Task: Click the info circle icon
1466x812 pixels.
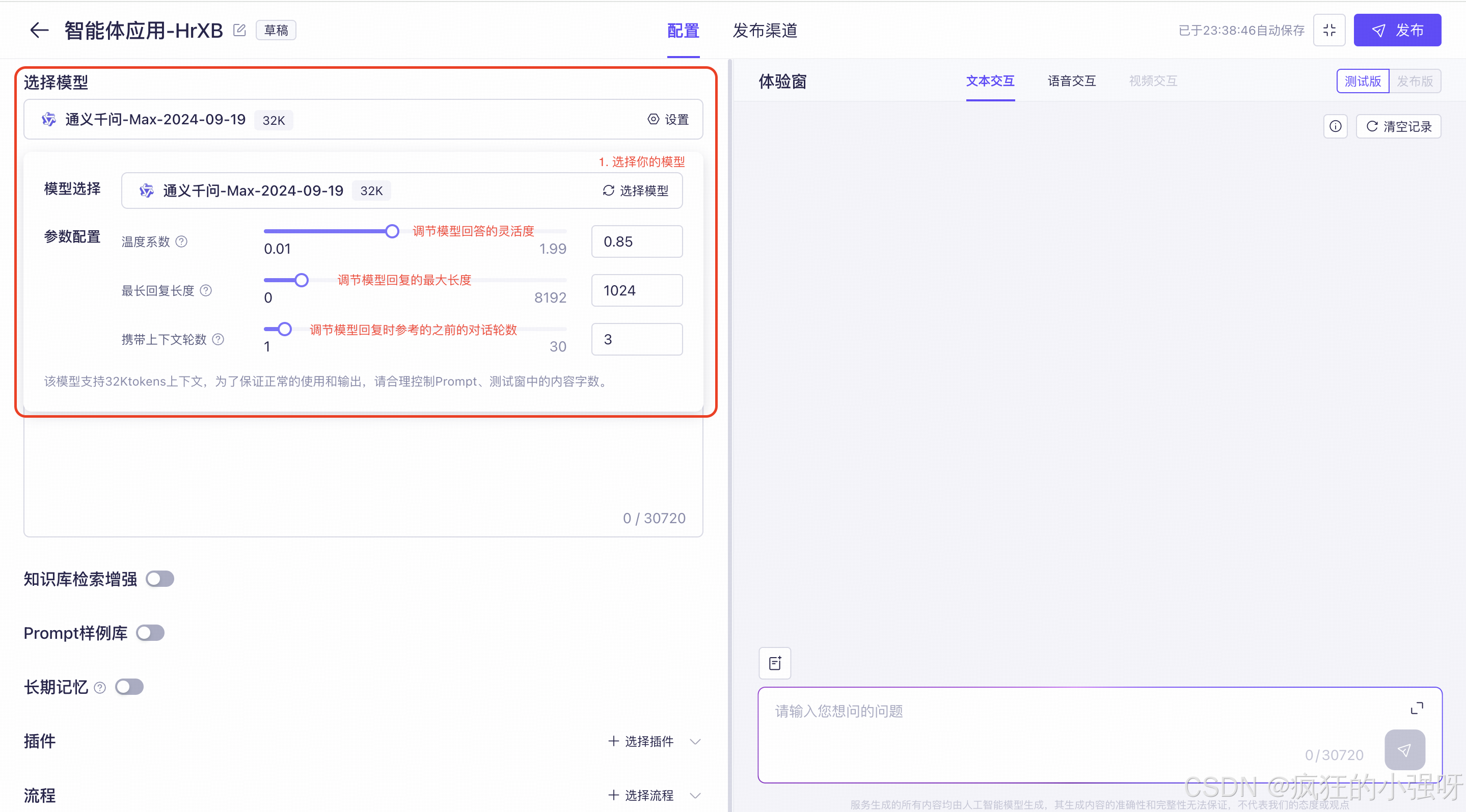Action: pyautogui.click(x=1335, y=126)
